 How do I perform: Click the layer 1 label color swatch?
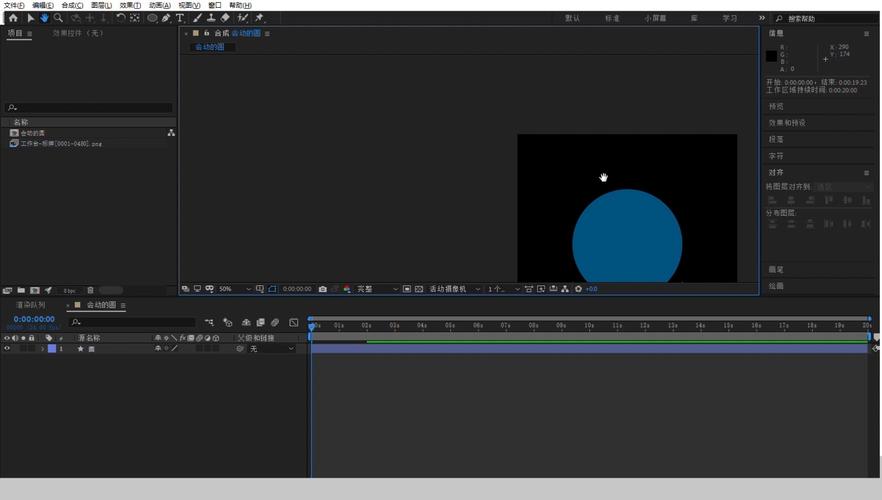[52, 349]
